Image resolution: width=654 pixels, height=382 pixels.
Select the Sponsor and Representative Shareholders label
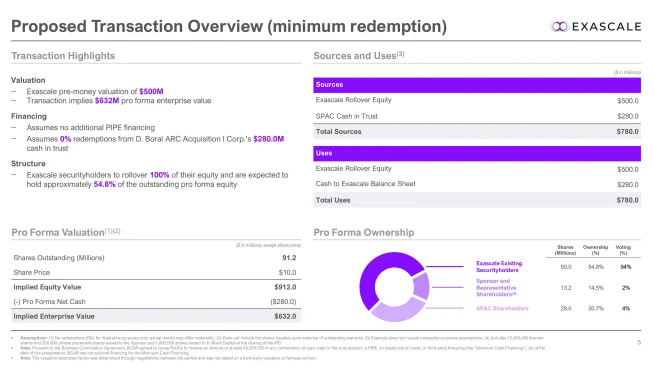496,288
